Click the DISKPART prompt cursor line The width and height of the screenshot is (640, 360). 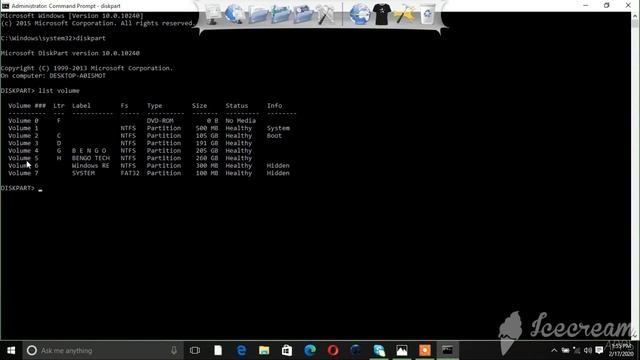pos(21,188)
